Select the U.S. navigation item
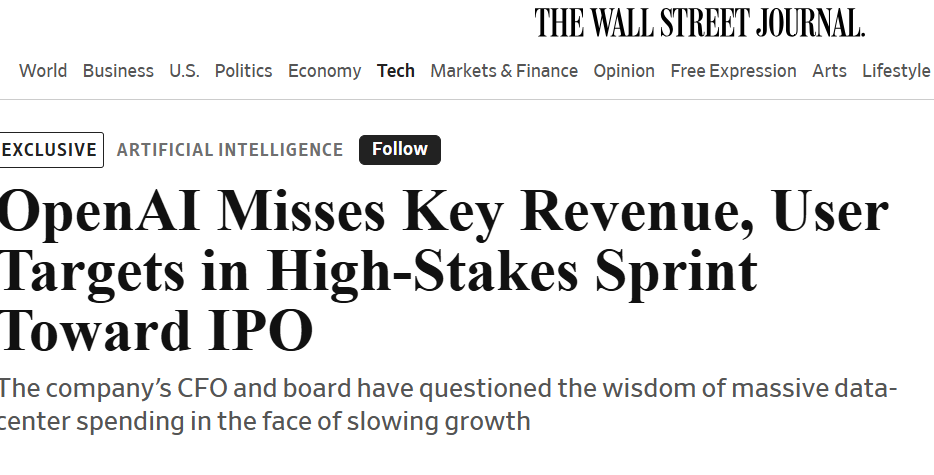The width and height of the screenshot is (934, 475). (x=184, y=71)
